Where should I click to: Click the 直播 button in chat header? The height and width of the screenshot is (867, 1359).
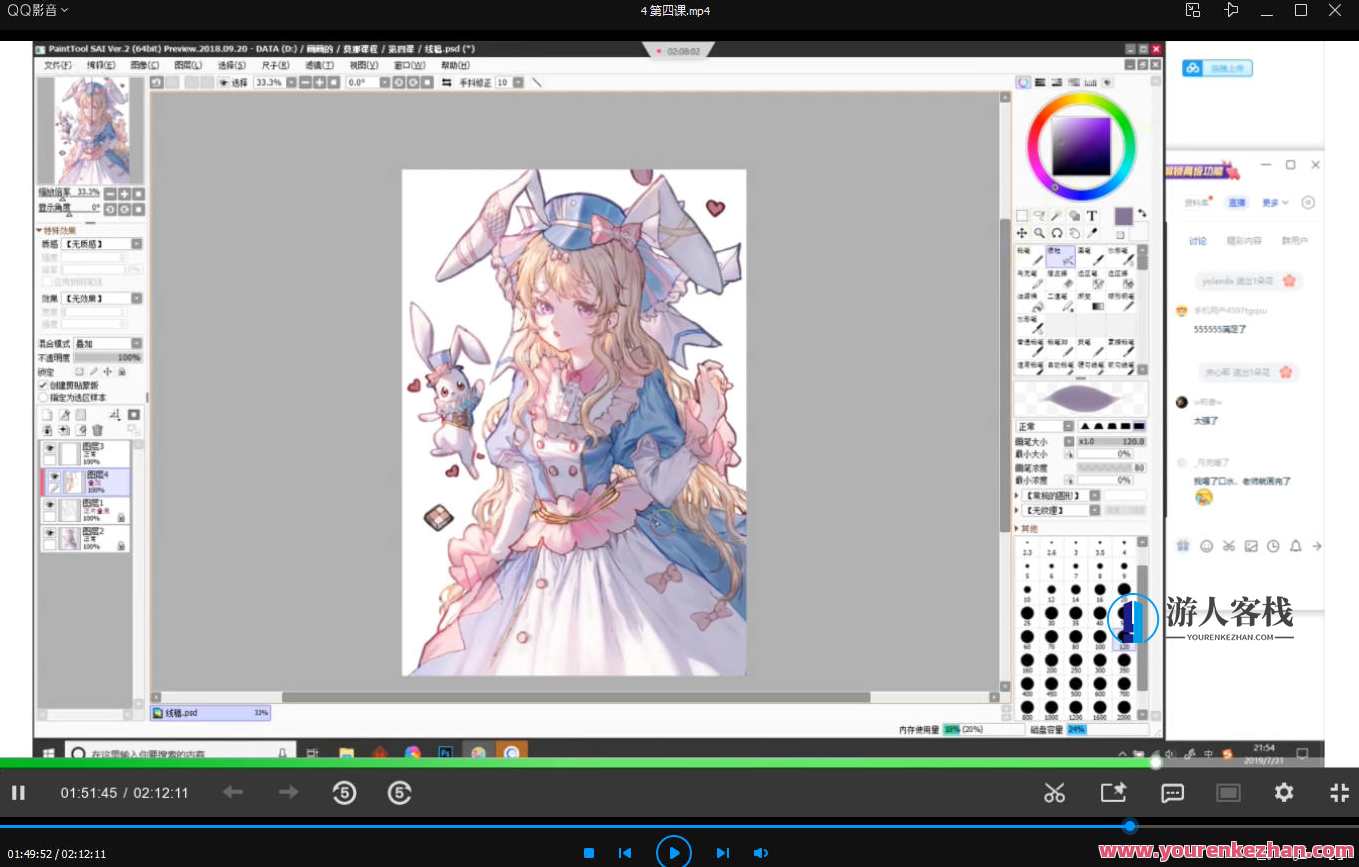[x=1237, y=203]
